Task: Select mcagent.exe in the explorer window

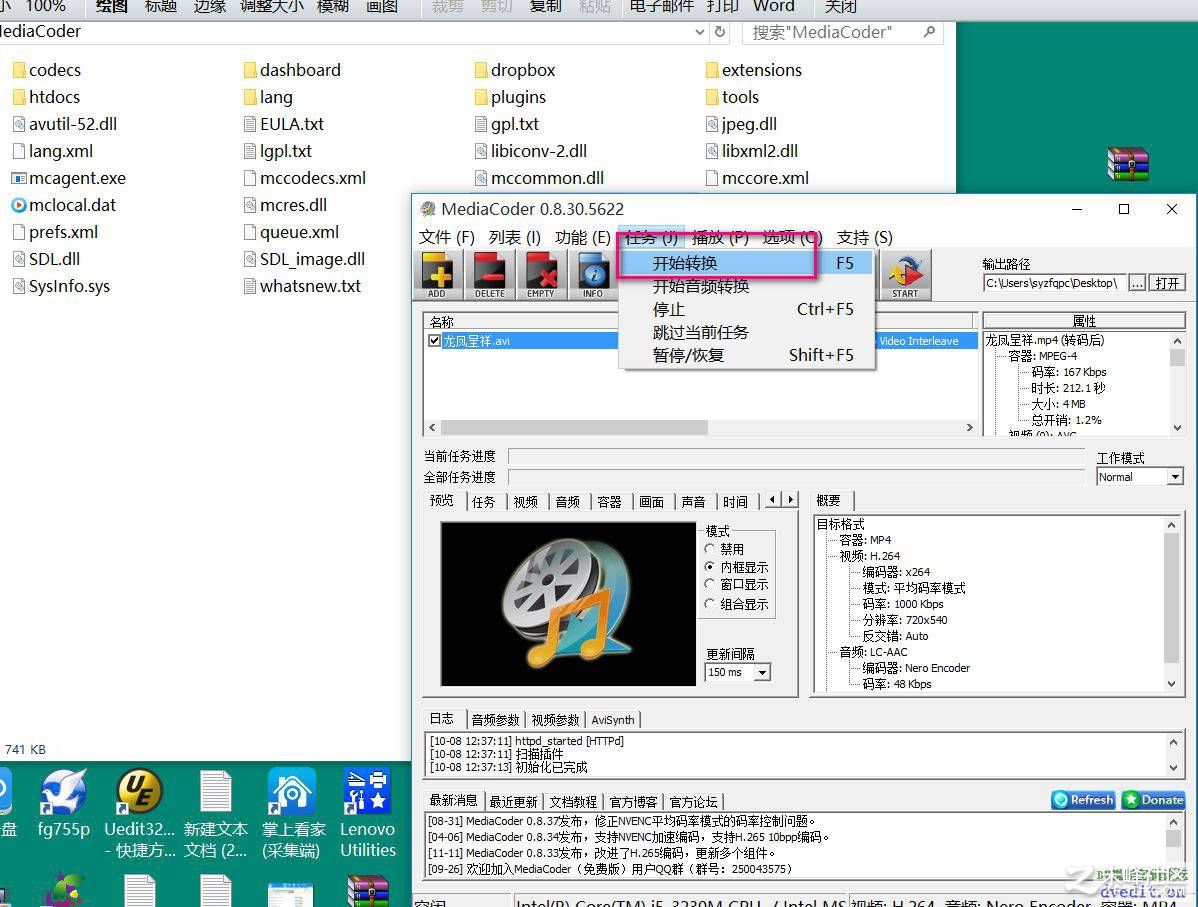Action: click(x=69, y=178)
